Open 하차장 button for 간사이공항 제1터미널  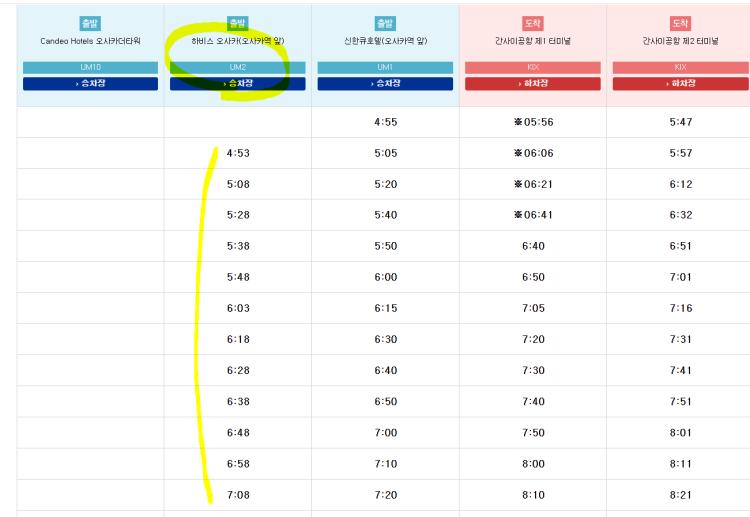(x=532, y=84)
